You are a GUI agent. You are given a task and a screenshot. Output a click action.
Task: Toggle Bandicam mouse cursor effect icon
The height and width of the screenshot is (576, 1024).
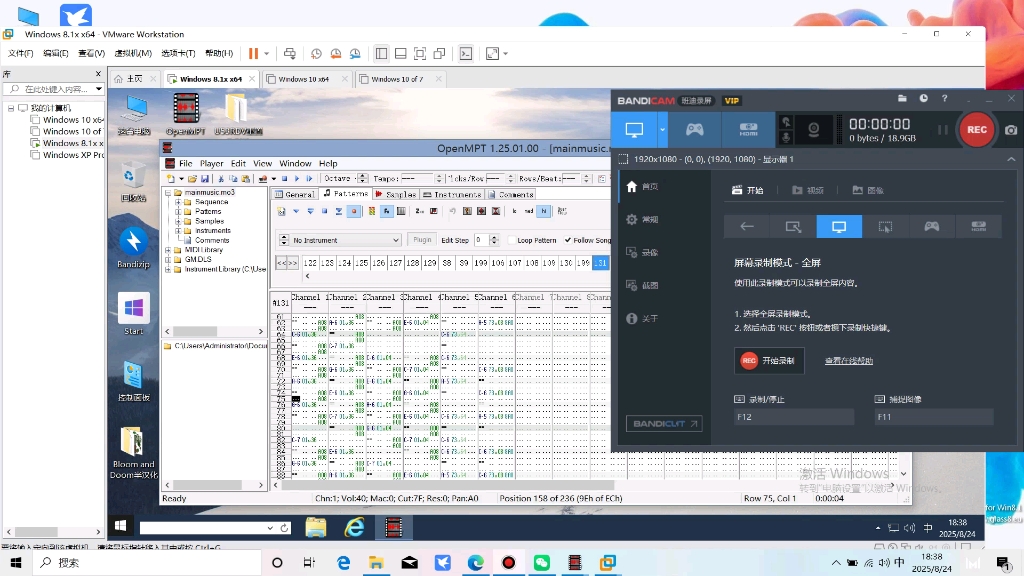coord(786,121)
